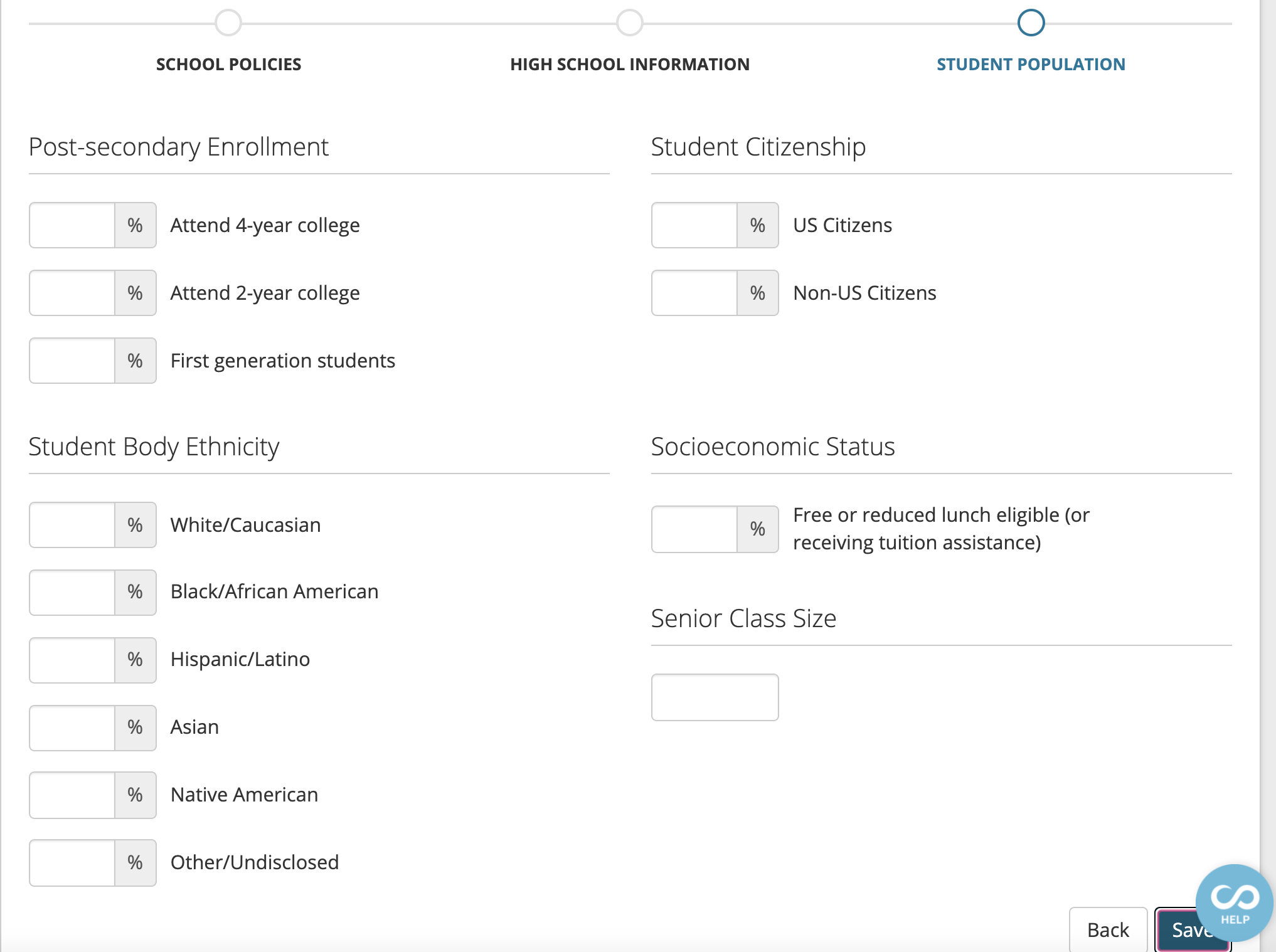The height and width of the screenshot is (952, 1276).
Task: Click the Student Population step circle
Action: tap(1031, 23)
